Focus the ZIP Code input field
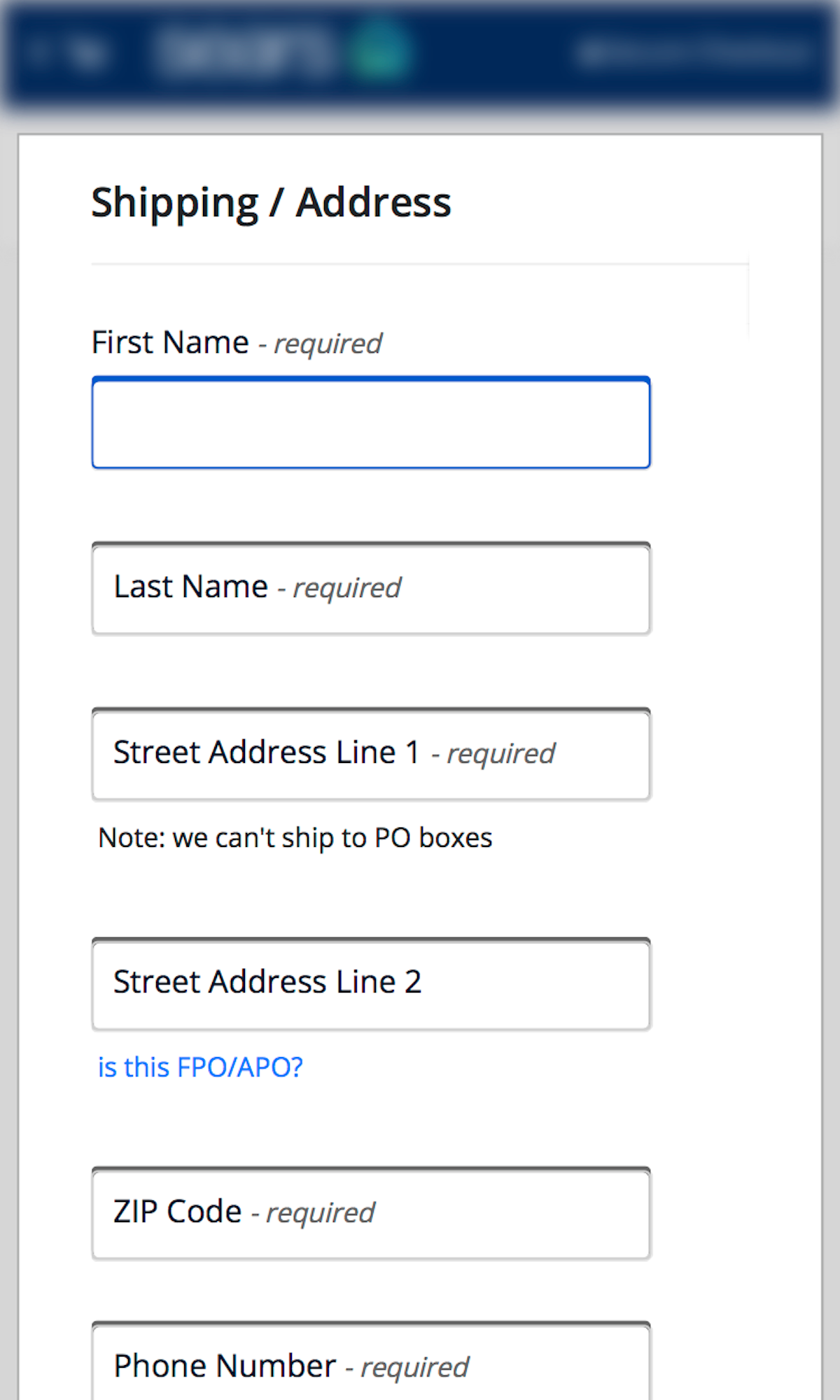This screenshot has height=1400, width=840. (x=370, y=1212)
